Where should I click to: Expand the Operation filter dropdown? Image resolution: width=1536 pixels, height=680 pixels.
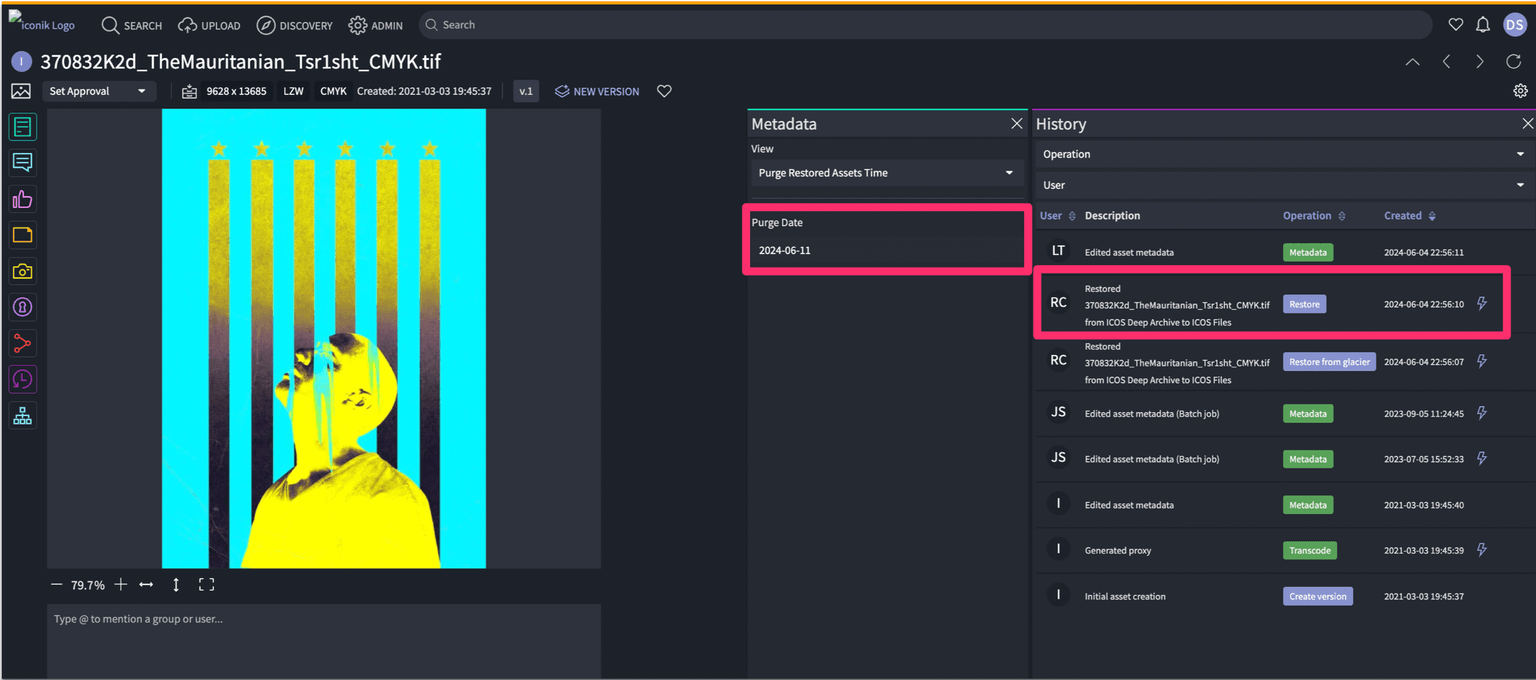point(1283,154)
